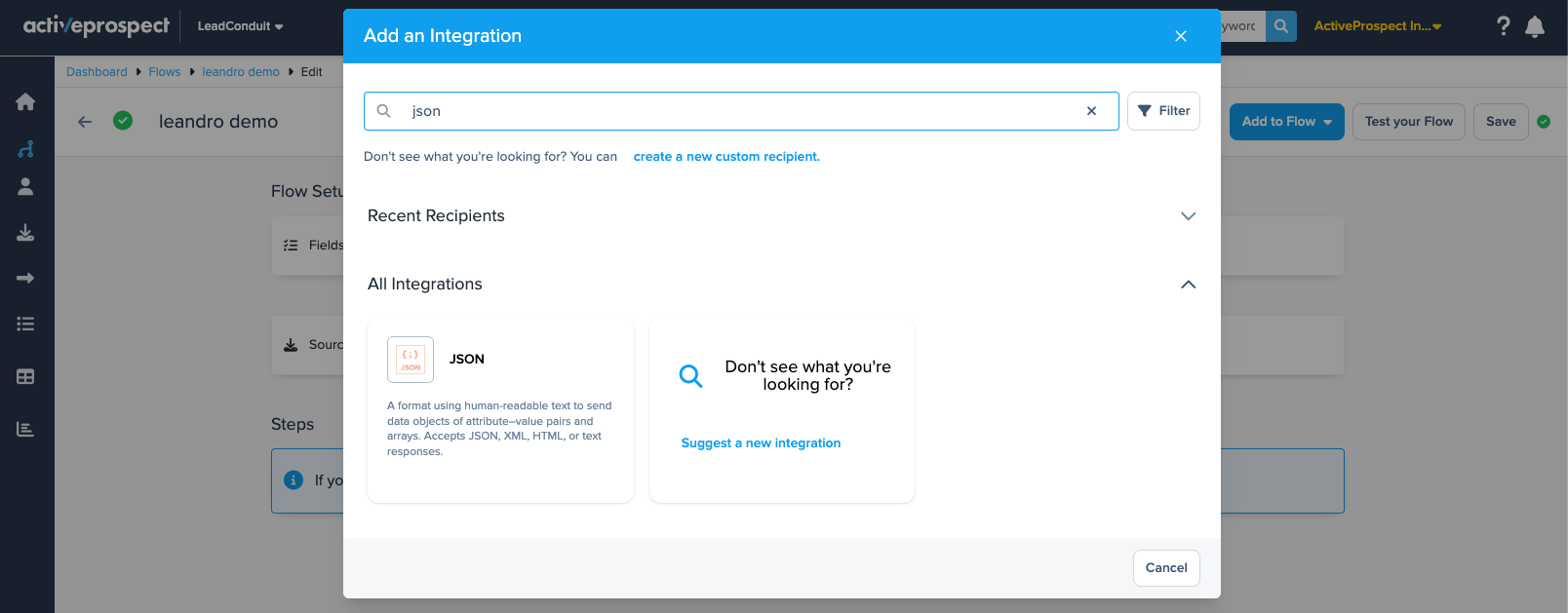Click Suggest a new integration link

tap(761, 443)
